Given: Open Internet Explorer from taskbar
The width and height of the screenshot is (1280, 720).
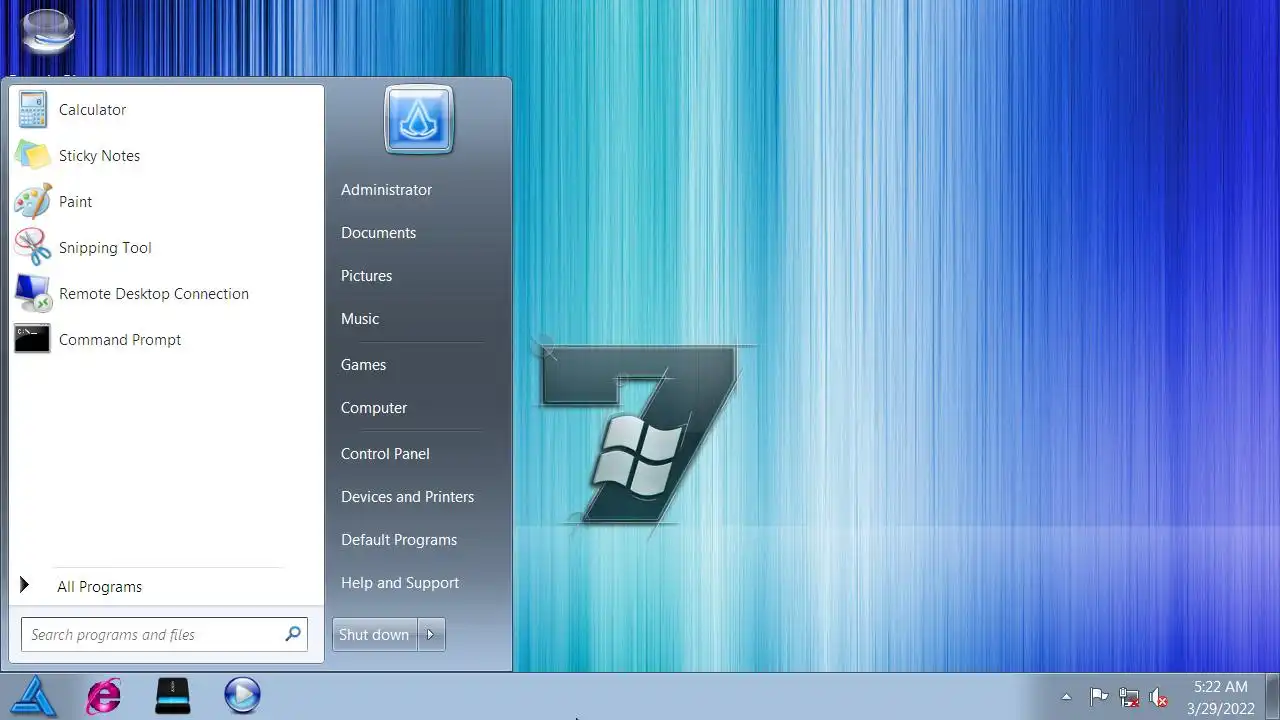Looking at the screenshot, I should coord(104,696).
